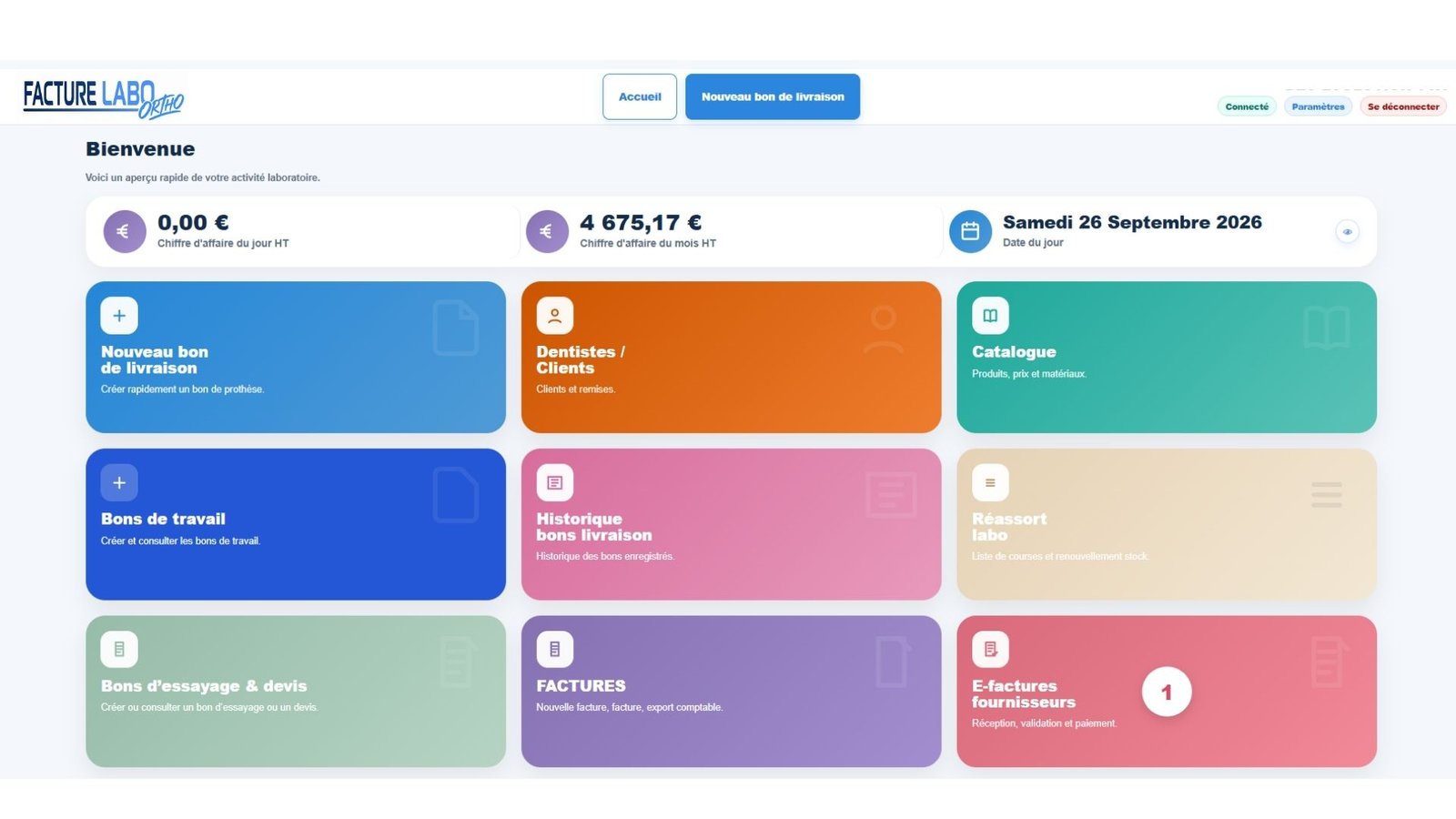Open the Historique bons livraison card title

coord(594,527)
